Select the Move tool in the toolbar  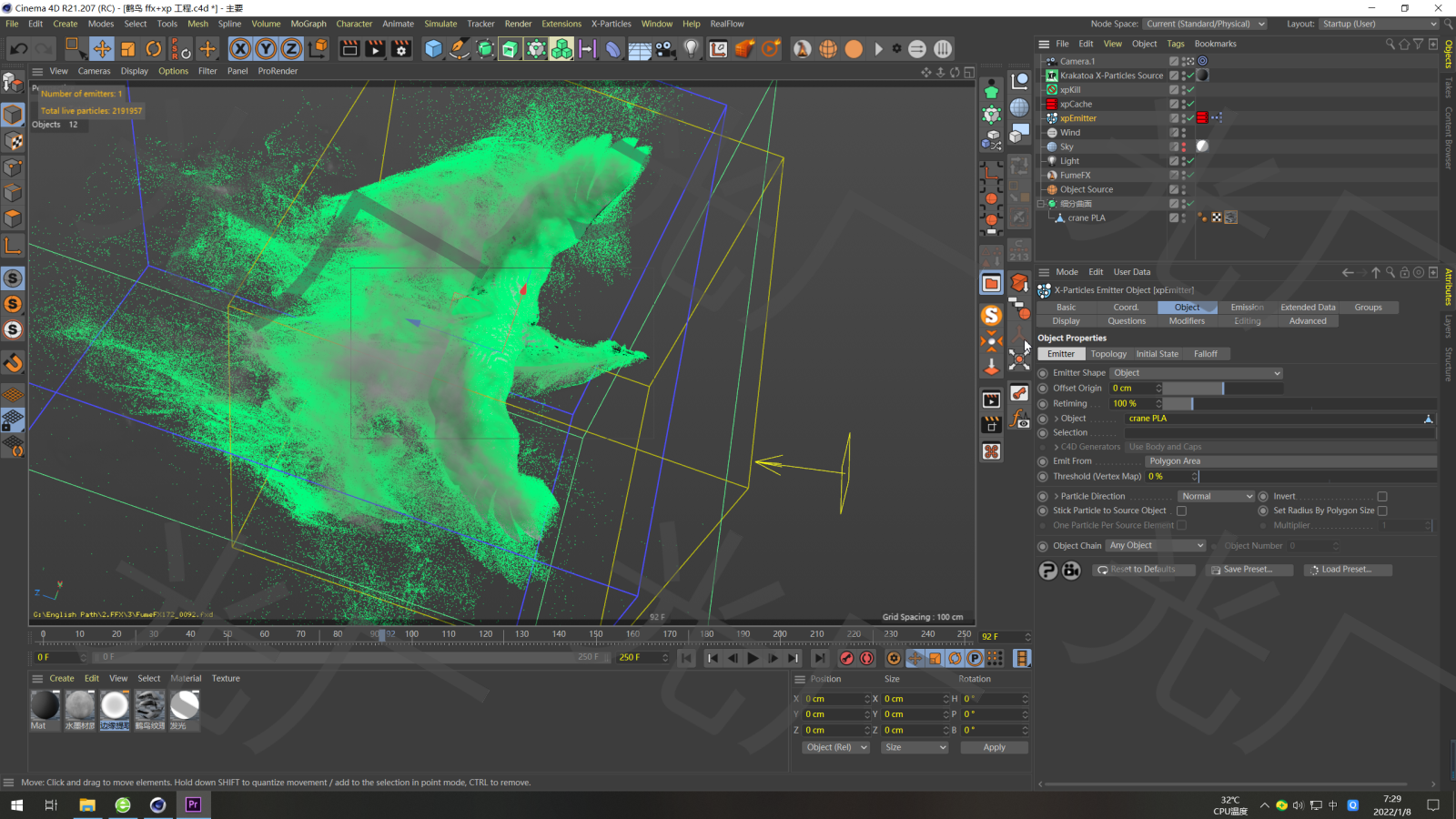point(102,49)
